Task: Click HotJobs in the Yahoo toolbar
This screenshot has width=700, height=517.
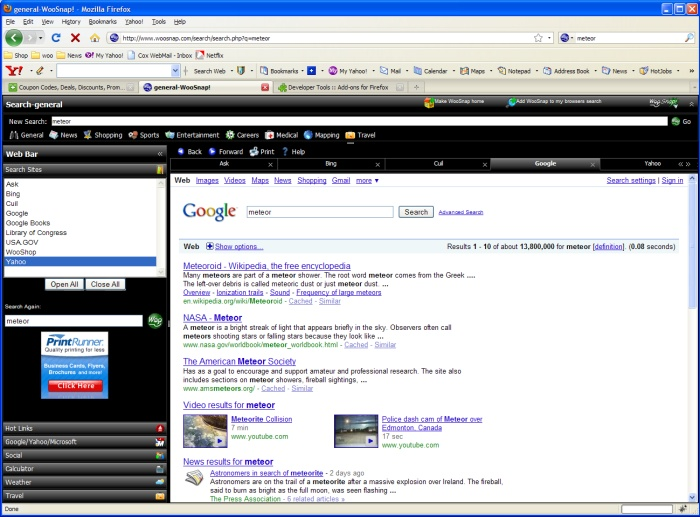Action: (655, 71)
